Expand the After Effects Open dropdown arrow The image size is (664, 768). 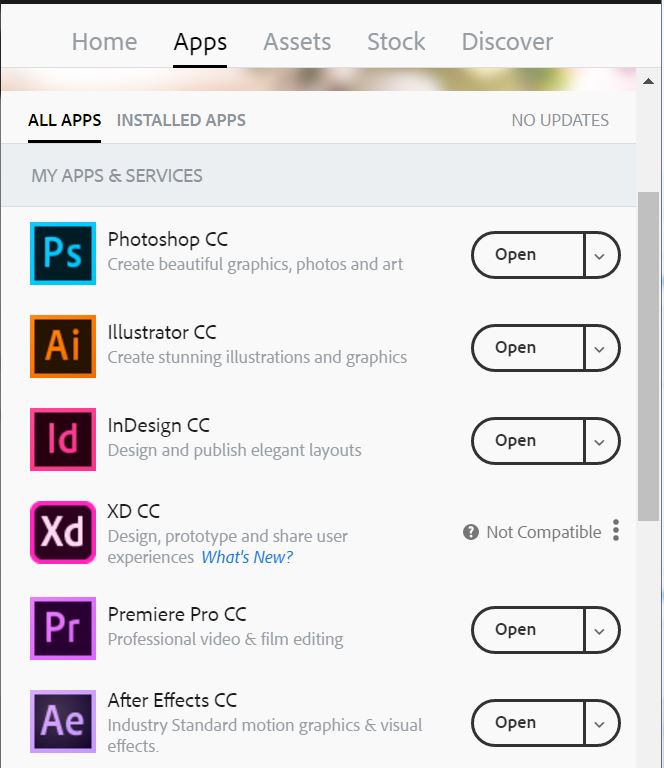[x=600, y=723]
